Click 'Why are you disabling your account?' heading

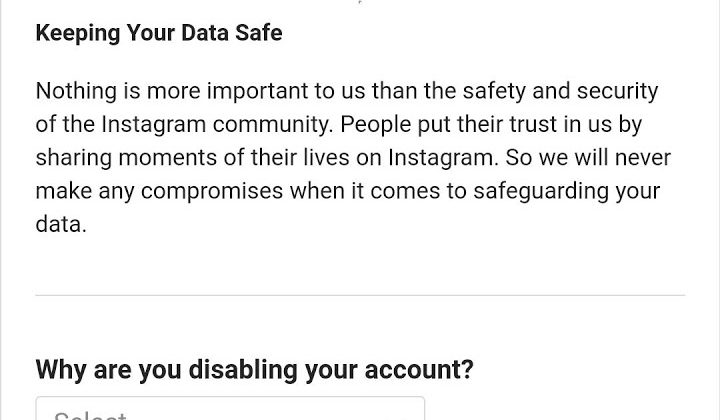pos(254,370)
